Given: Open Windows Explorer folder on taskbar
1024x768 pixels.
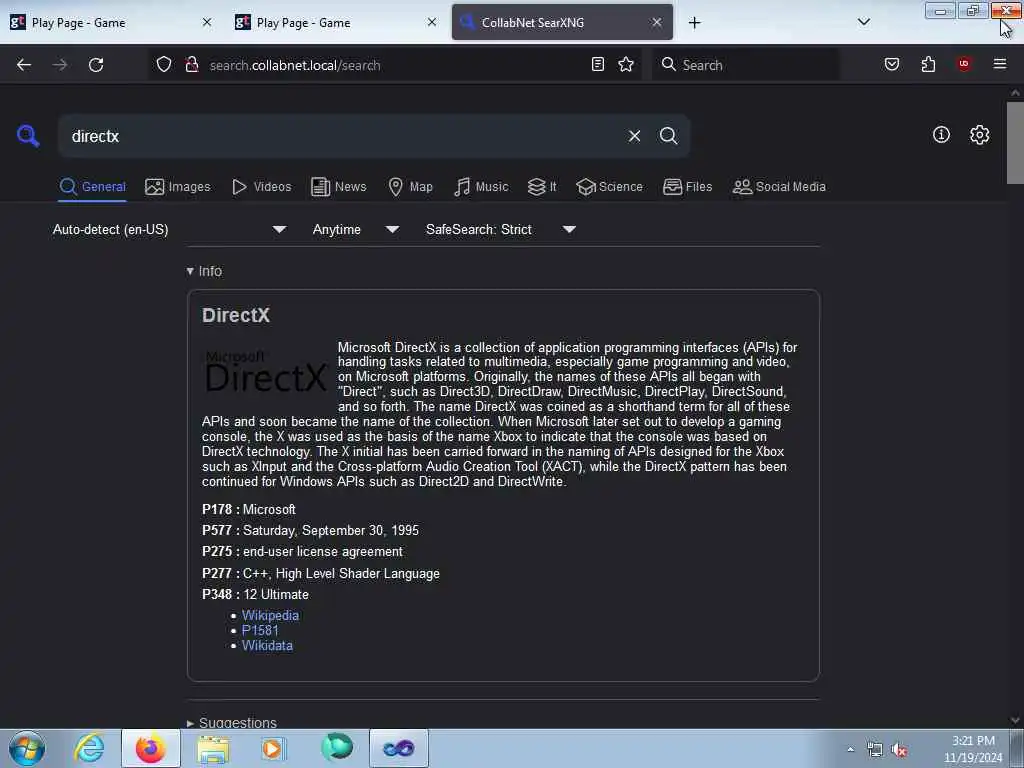Looking at the screenshot, I should pyautogui.click(x=213, y=748).
